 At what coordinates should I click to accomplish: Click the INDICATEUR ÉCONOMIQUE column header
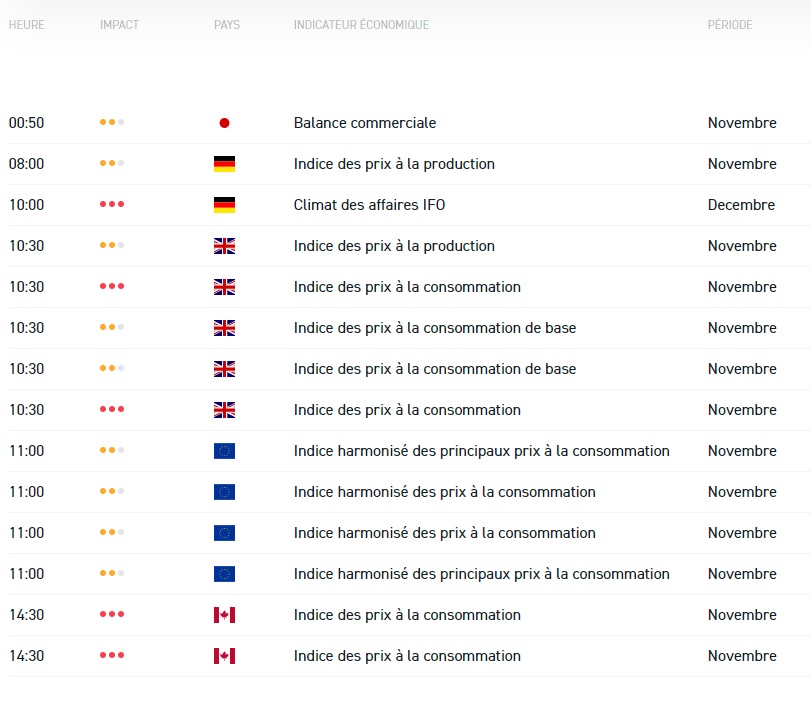(x=361, y=25)
